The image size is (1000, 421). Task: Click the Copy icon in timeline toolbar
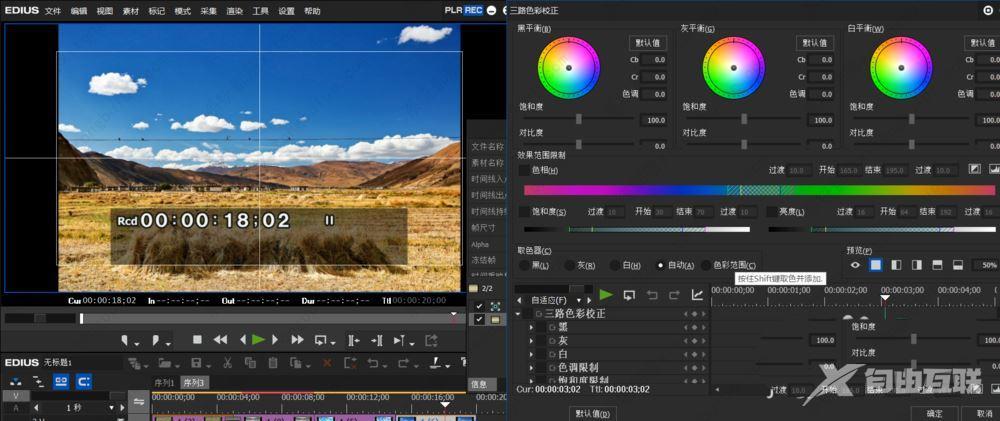point(250,363)
